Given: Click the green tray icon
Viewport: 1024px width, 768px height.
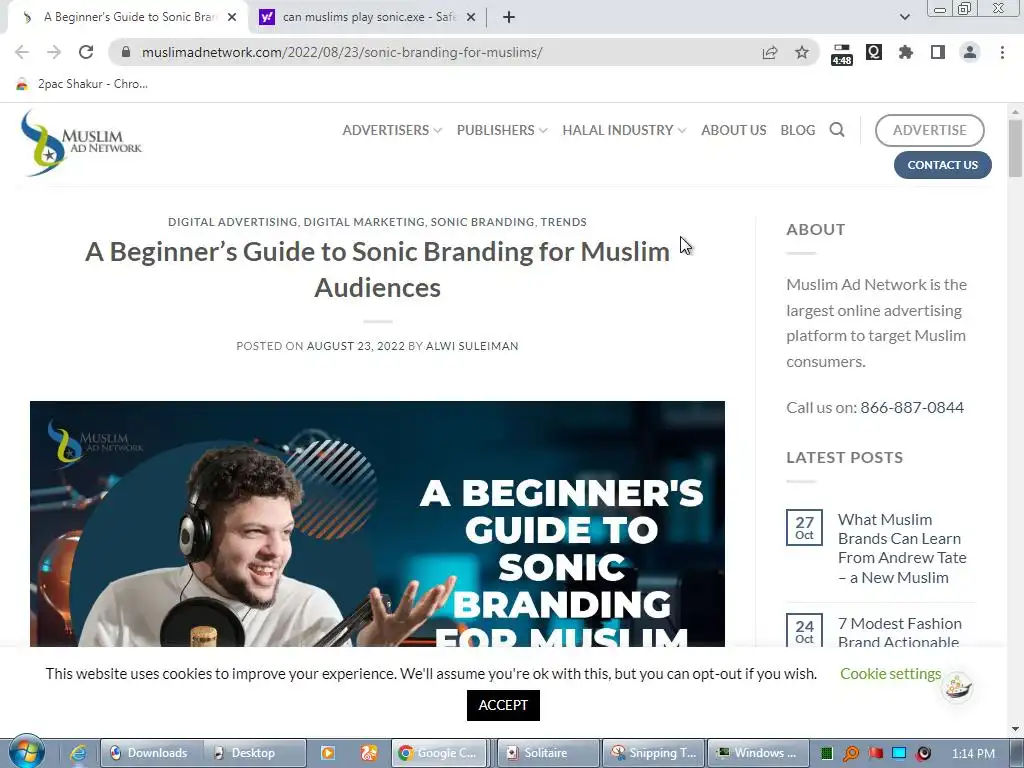Looking at the screenshot, I should 827,754.
